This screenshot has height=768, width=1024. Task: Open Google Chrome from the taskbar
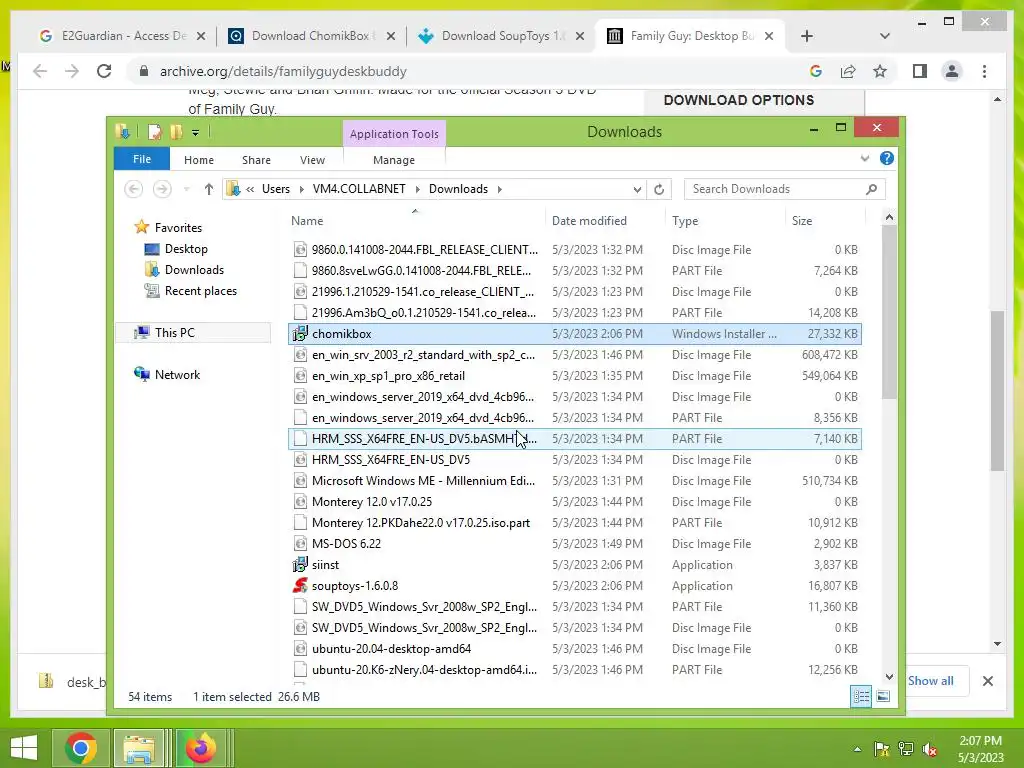[x=81, y=748]
